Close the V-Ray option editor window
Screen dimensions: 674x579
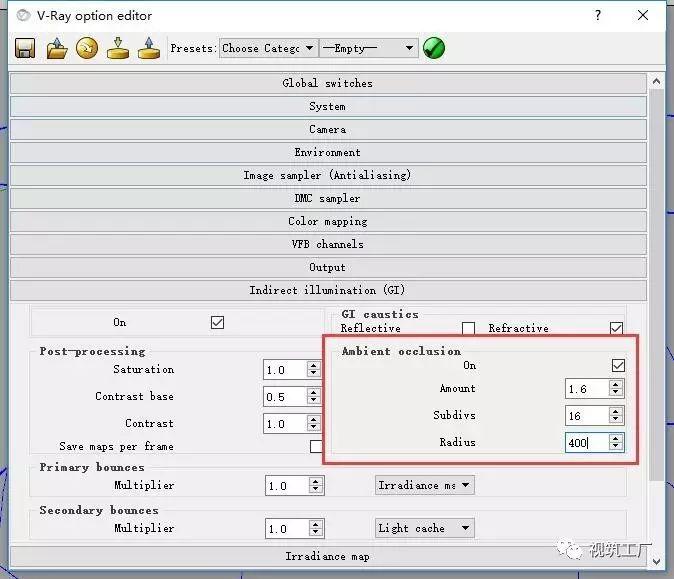coord(643,15)
